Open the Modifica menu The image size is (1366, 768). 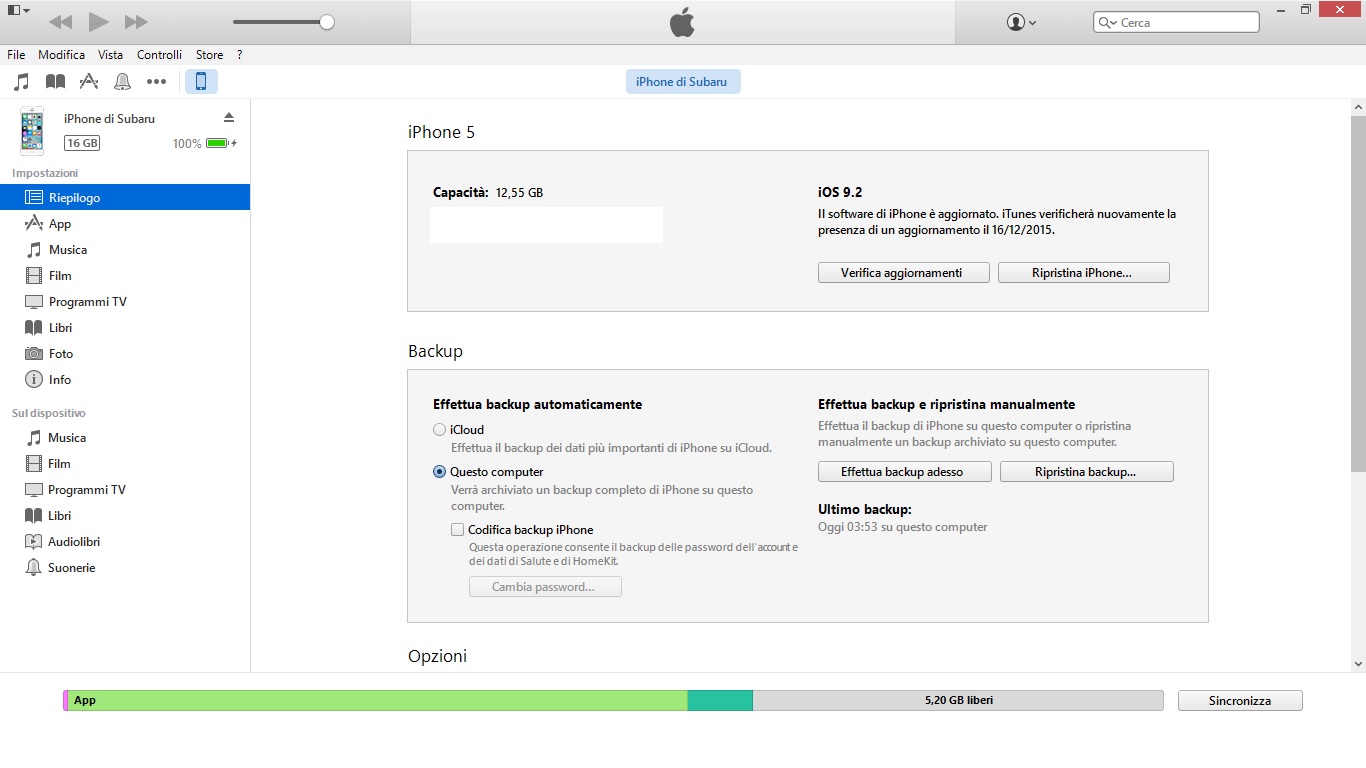(62, 55)
